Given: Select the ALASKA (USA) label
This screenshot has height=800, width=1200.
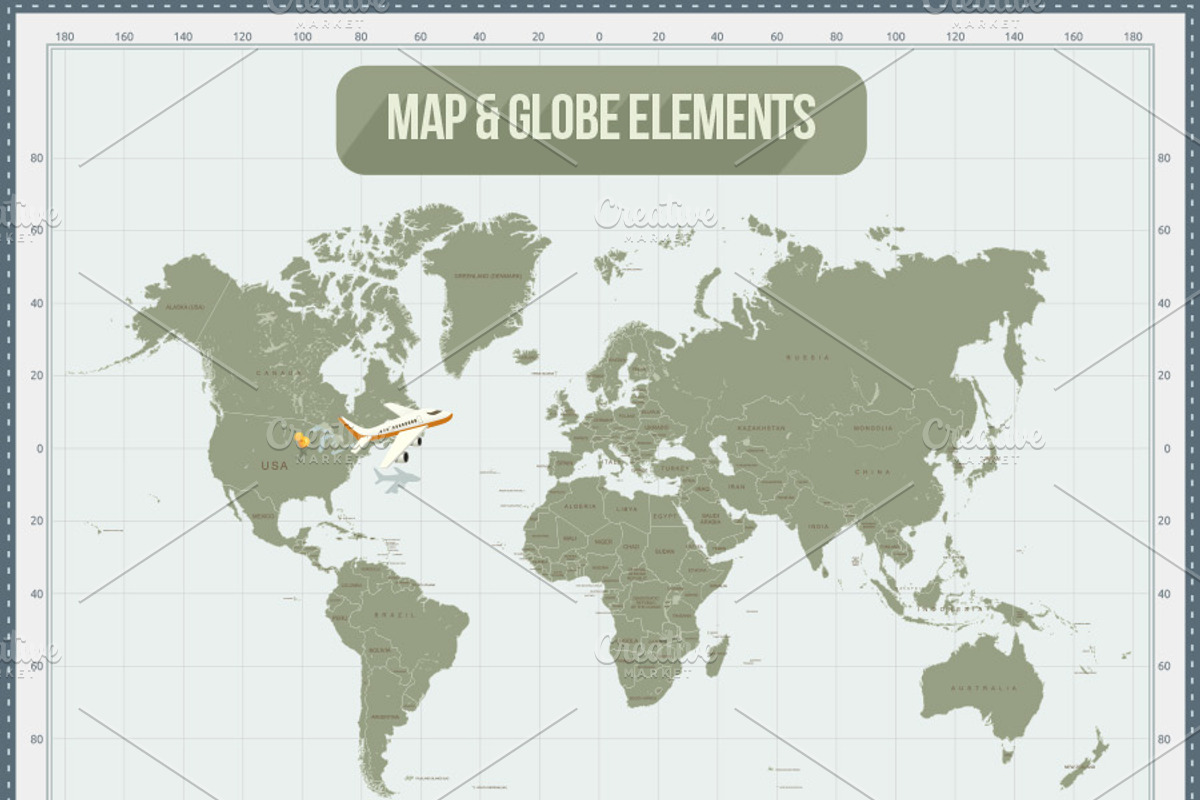Looking at the screenshot, I should click(185, 306).
